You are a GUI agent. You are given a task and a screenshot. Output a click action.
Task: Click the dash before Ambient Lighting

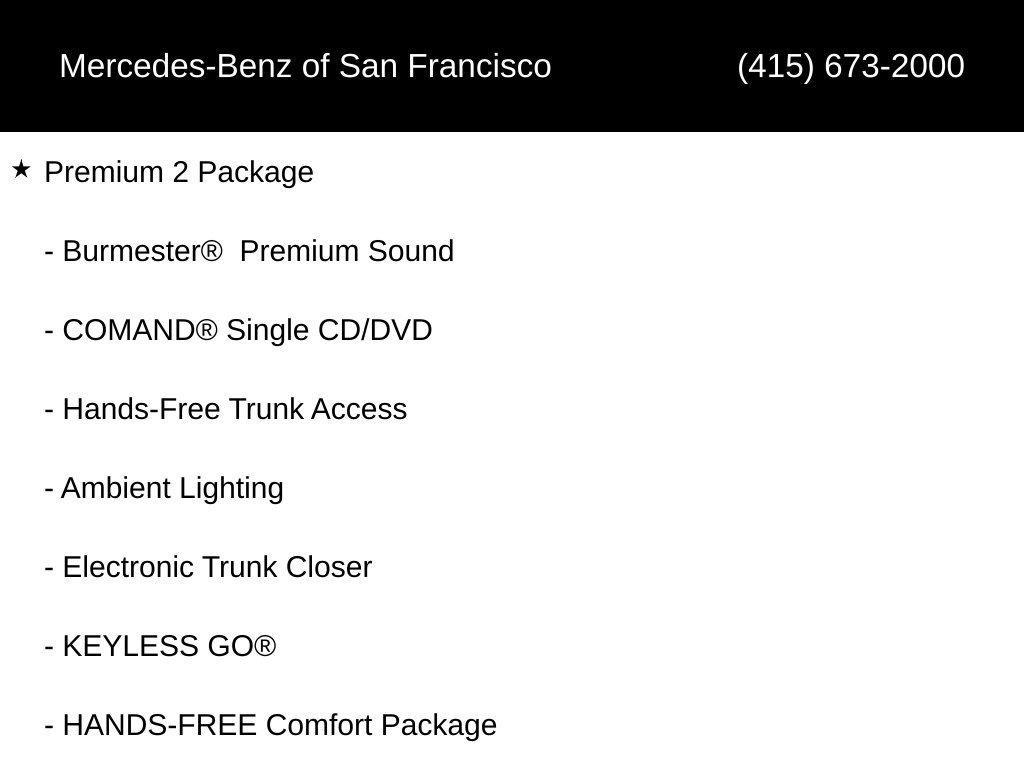pyautogui.click(x=49, y=489)
